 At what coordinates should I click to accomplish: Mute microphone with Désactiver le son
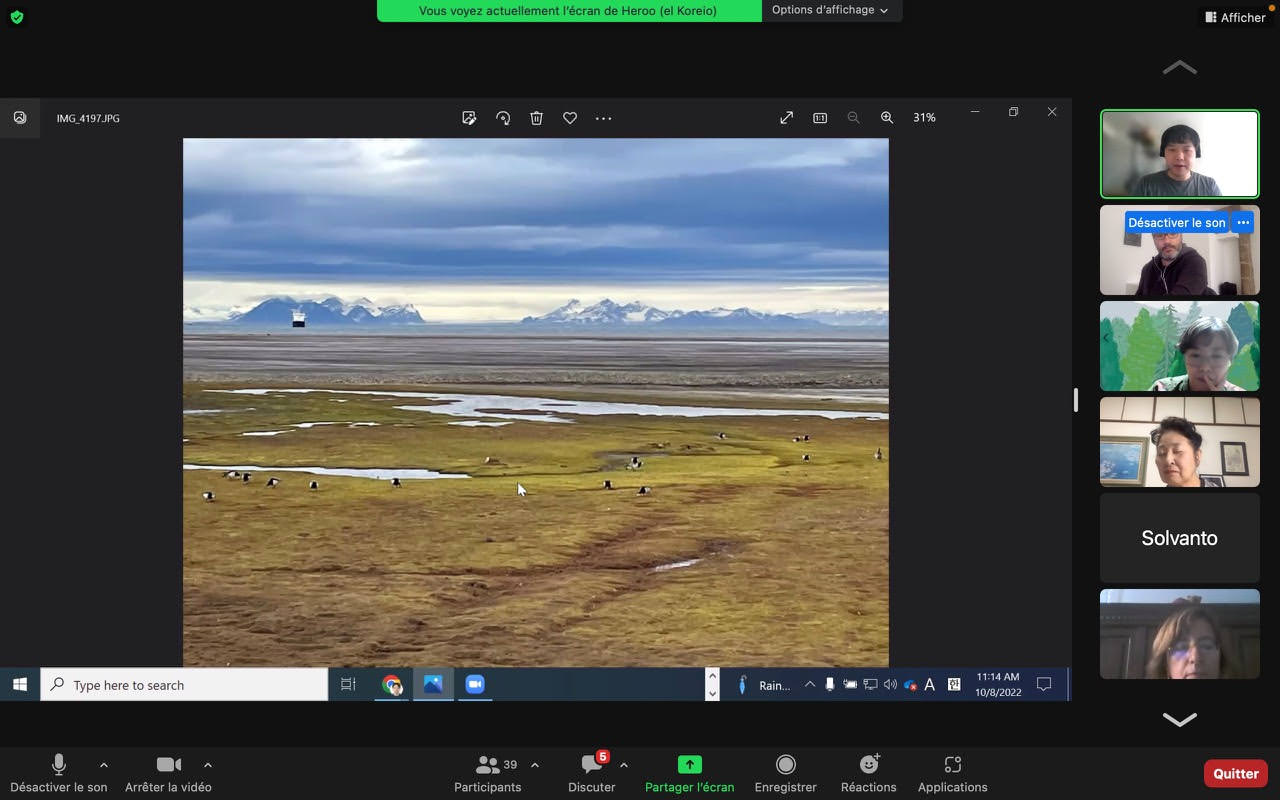[x=59, y=773]
